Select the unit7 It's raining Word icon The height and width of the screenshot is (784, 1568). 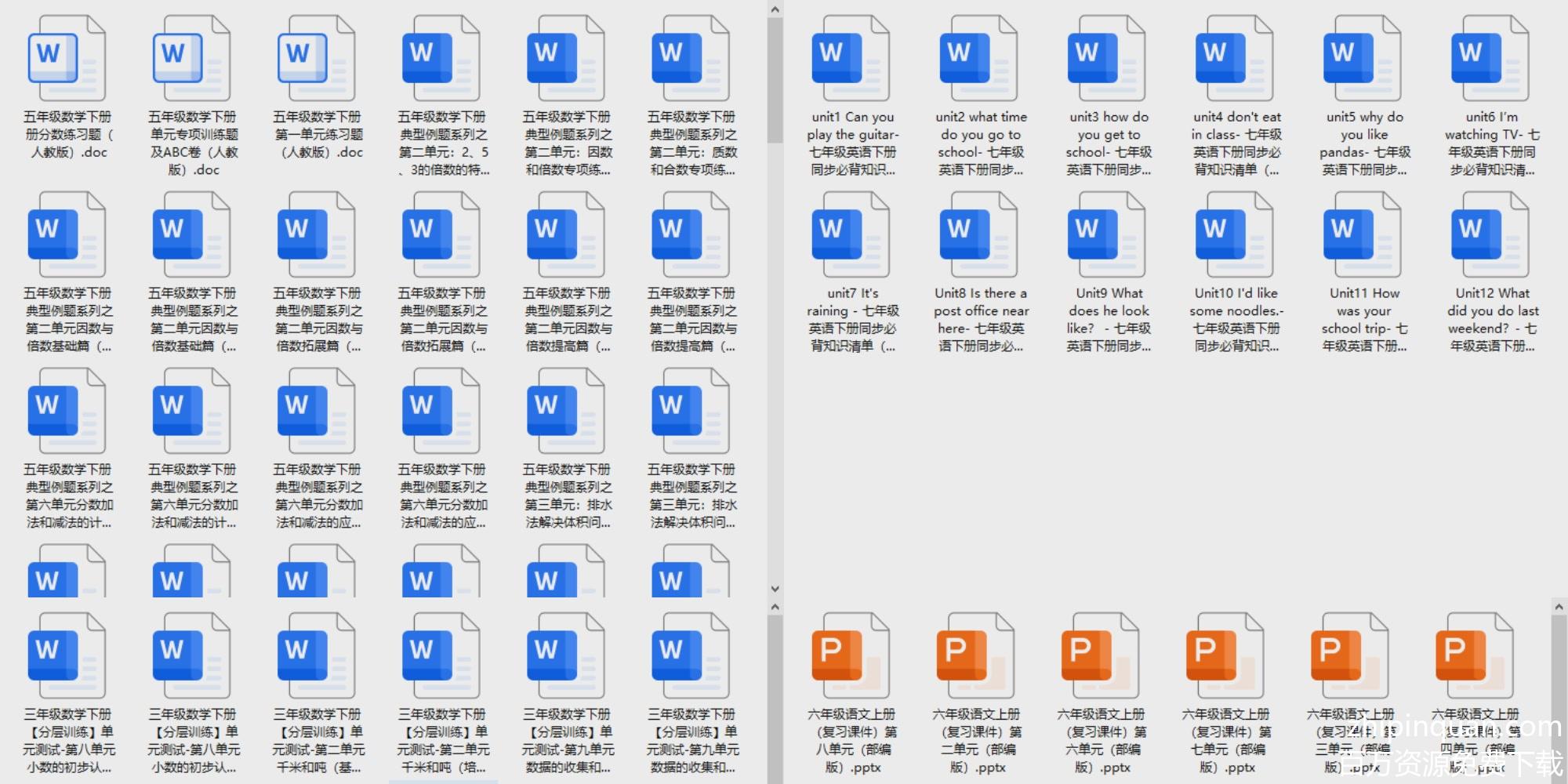pos(851,235)
